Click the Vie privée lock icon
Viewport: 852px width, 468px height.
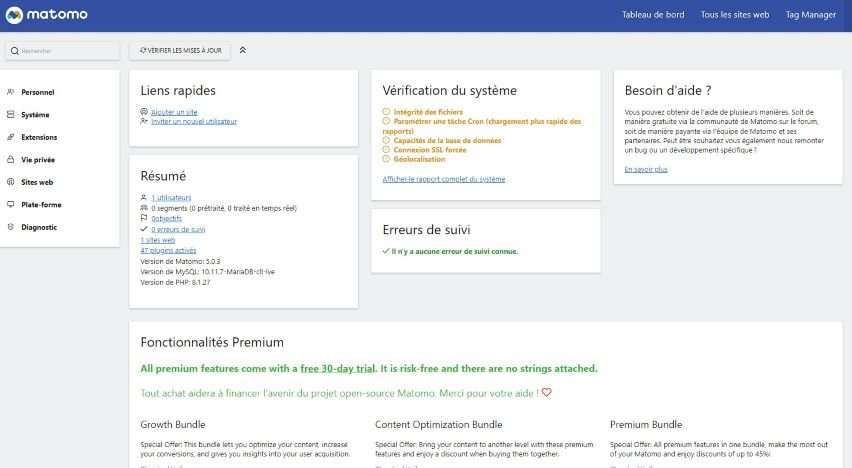click(10, 159)
